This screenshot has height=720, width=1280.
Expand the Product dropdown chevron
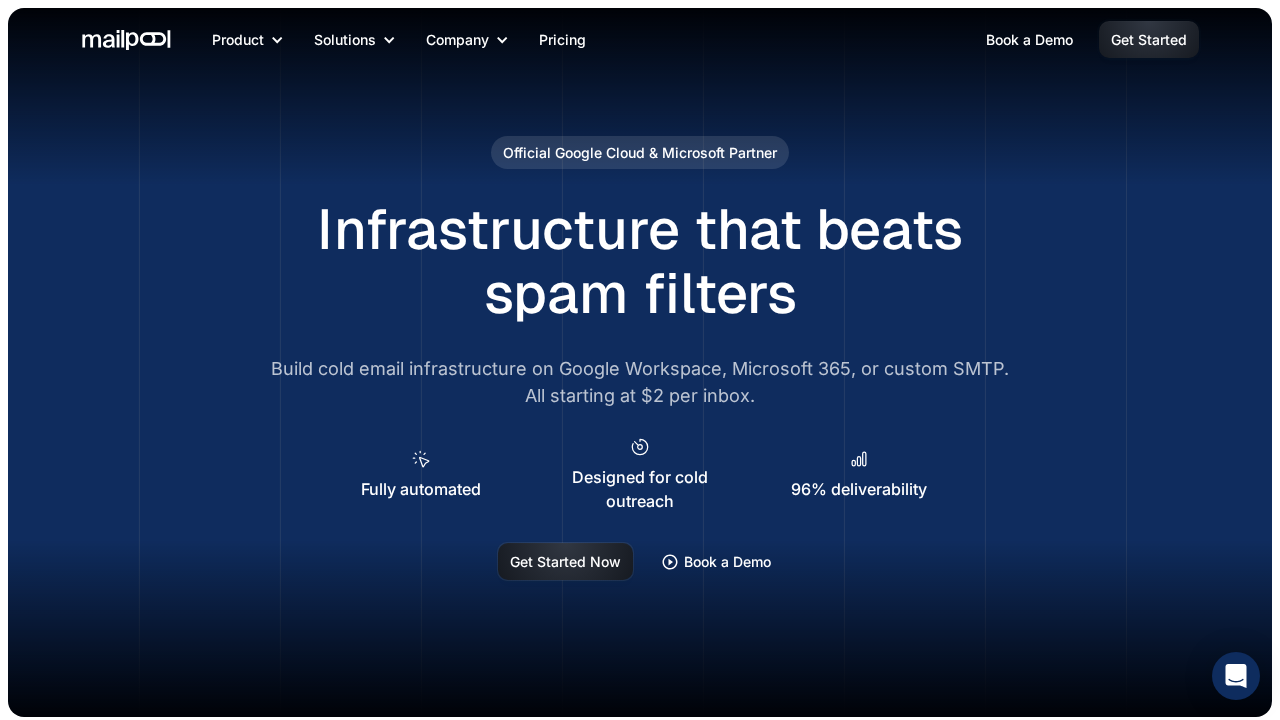277,40
